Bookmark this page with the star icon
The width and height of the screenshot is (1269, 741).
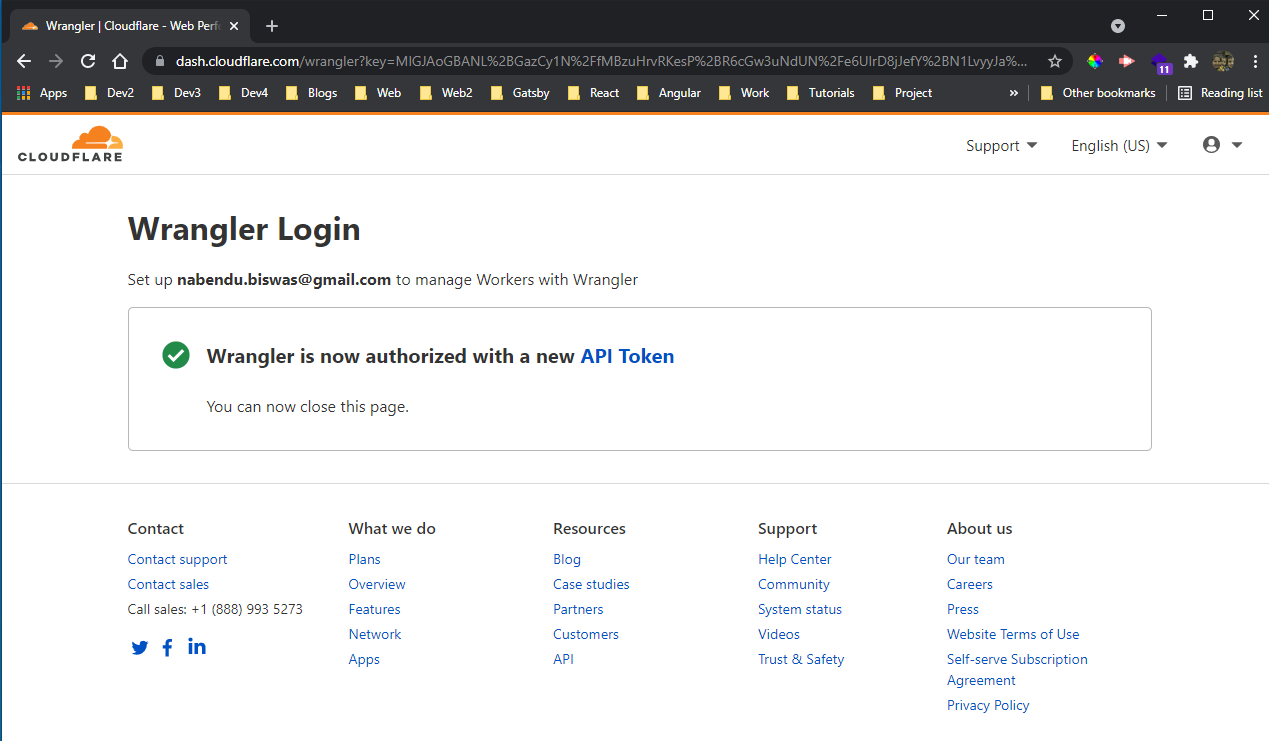[x=1055, y=61]
